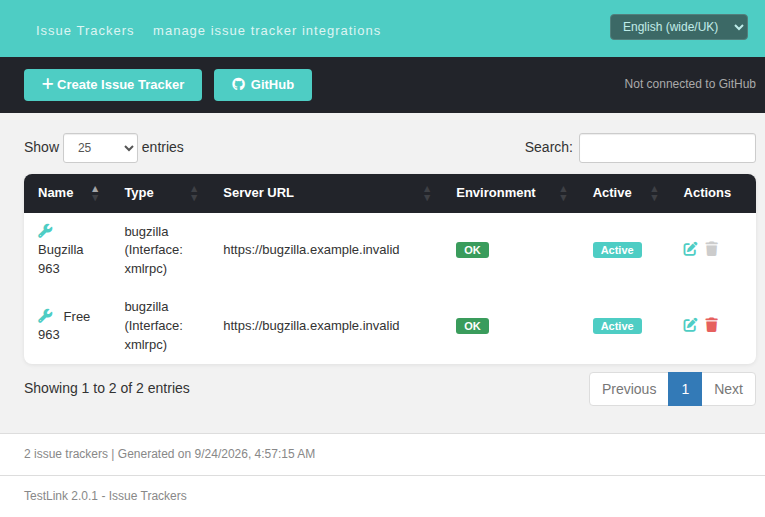Sort table by Active column arrows
Screen dimensions: 765x517
(x=654, y=193)
